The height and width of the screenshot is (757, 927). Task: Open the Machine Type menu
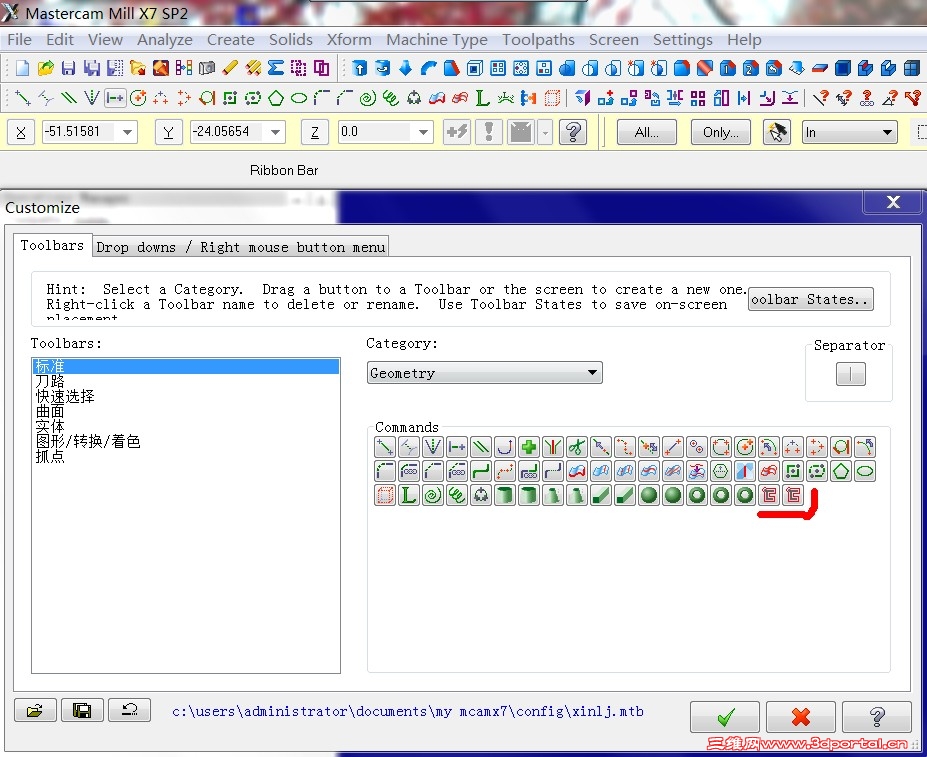(x=437, y=40)
